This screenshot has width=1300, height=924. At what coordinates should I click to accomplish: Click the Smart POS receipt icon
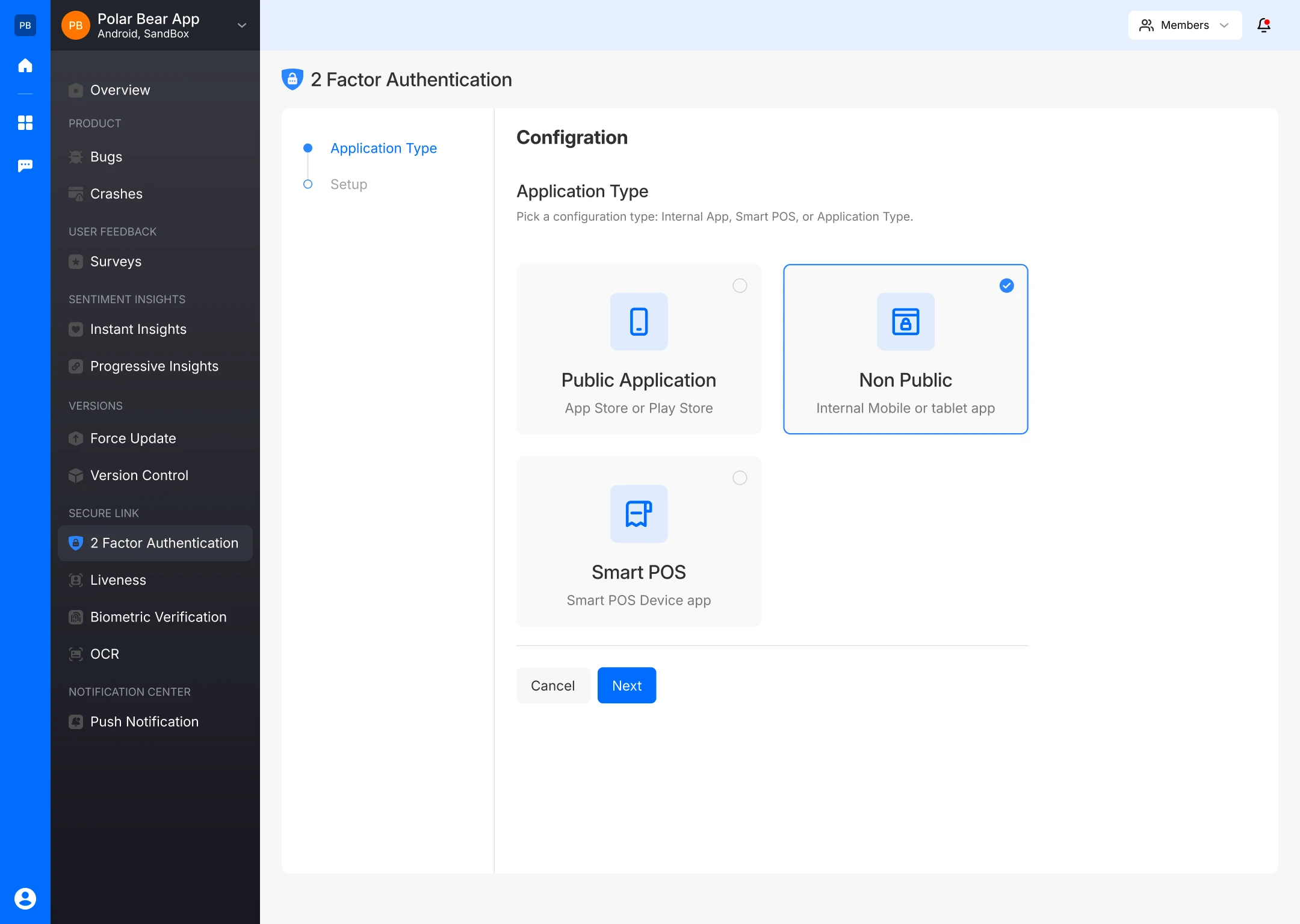point(639,514)
